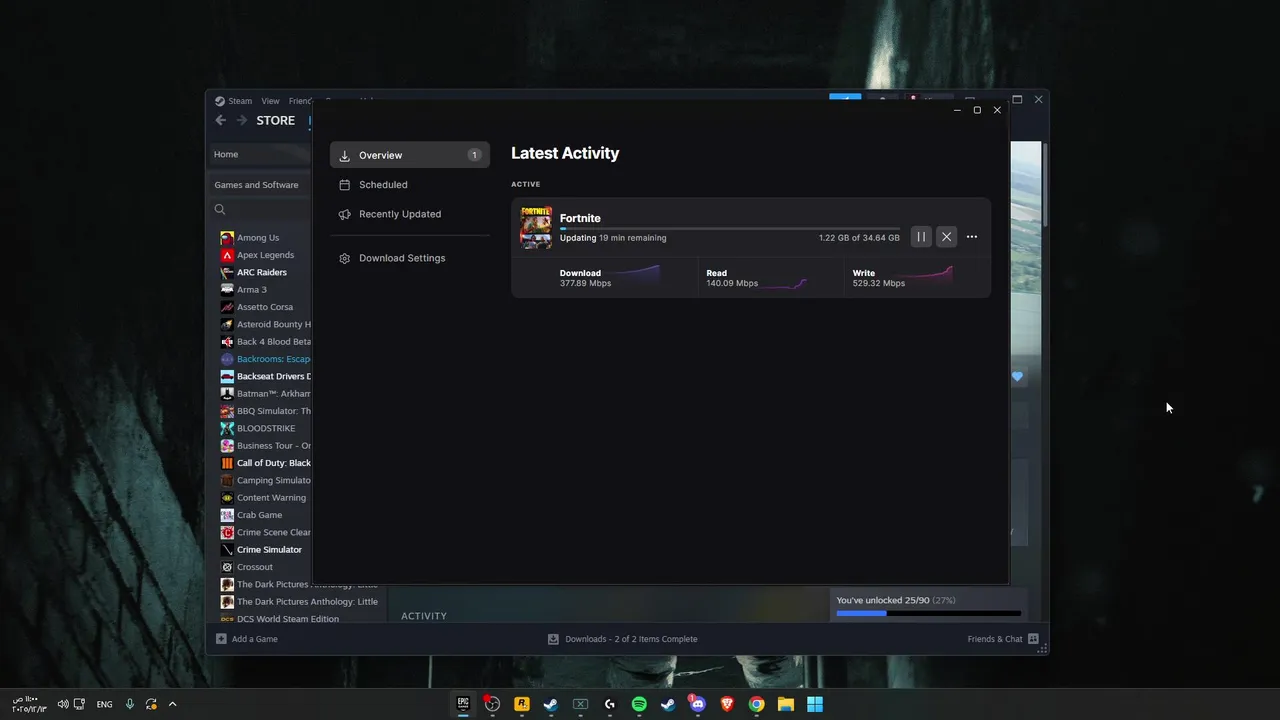Open the Brave browser from the taskbar
The height and width of the screenshot is (720, 1280).
point(727,704)
